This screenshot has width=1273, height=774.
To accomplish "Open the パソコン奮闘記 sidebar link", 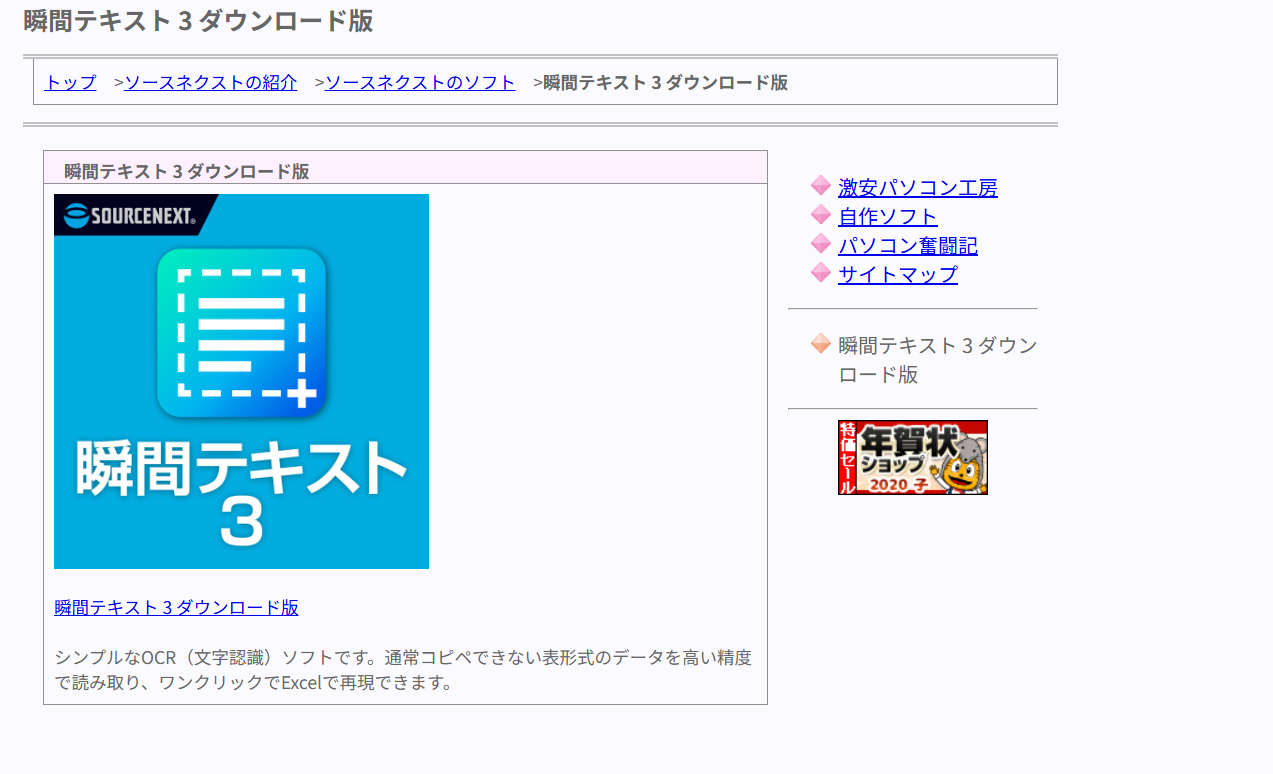I will [908, 245].
